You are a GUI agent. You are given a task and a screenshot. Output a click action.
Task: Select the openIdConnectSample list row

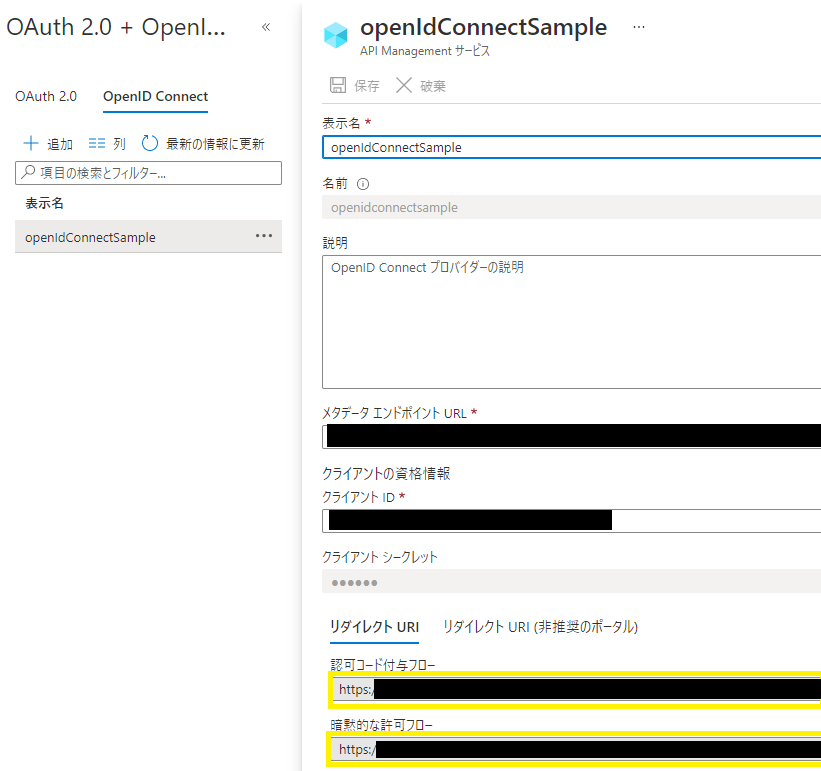click(x=148, y=237)
